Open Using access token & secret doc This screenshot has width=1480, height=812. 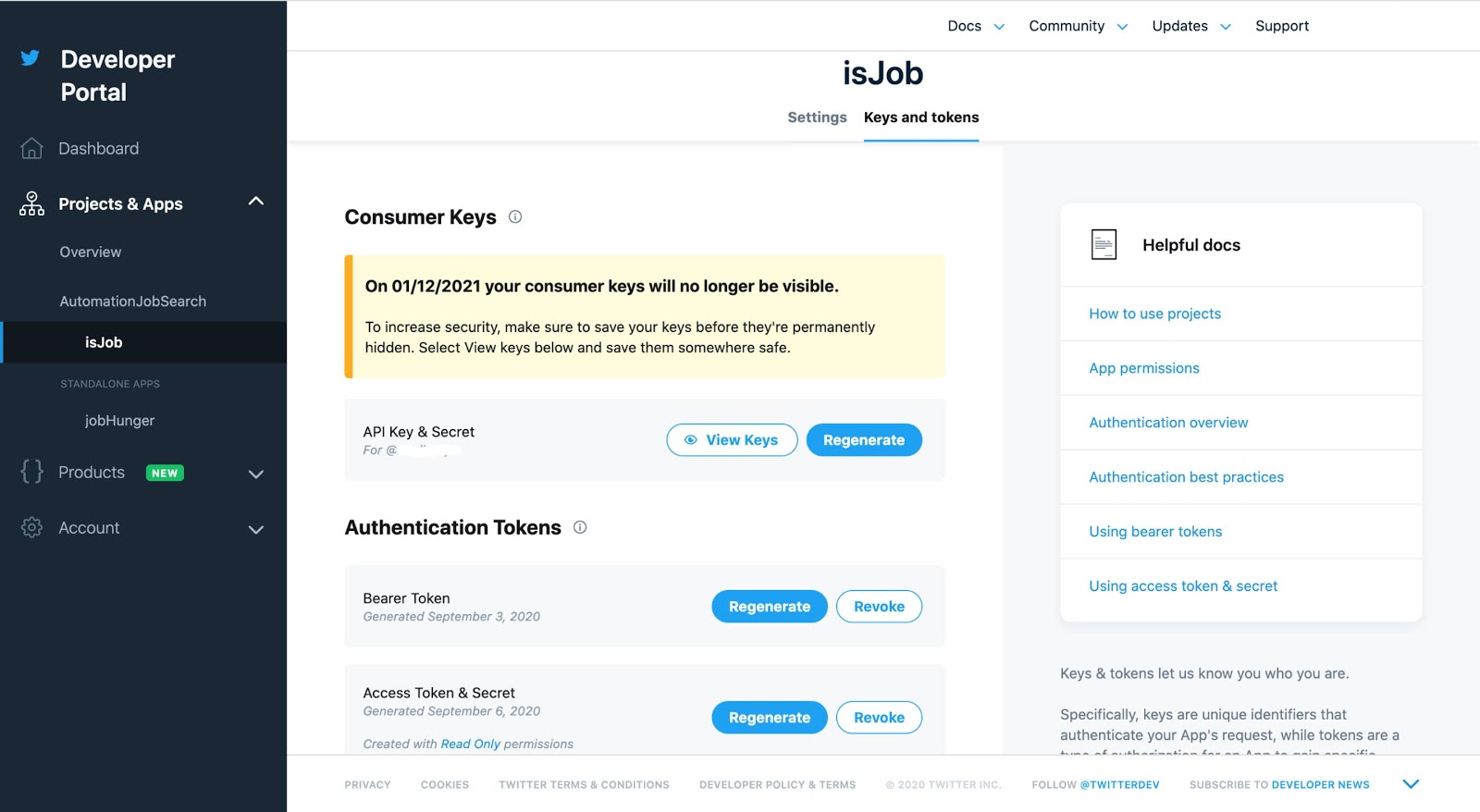click(1183, 586)
